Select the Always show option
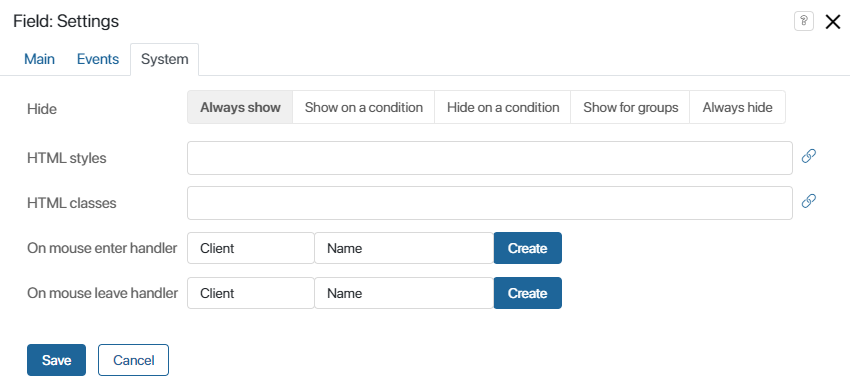 (240, 107)
